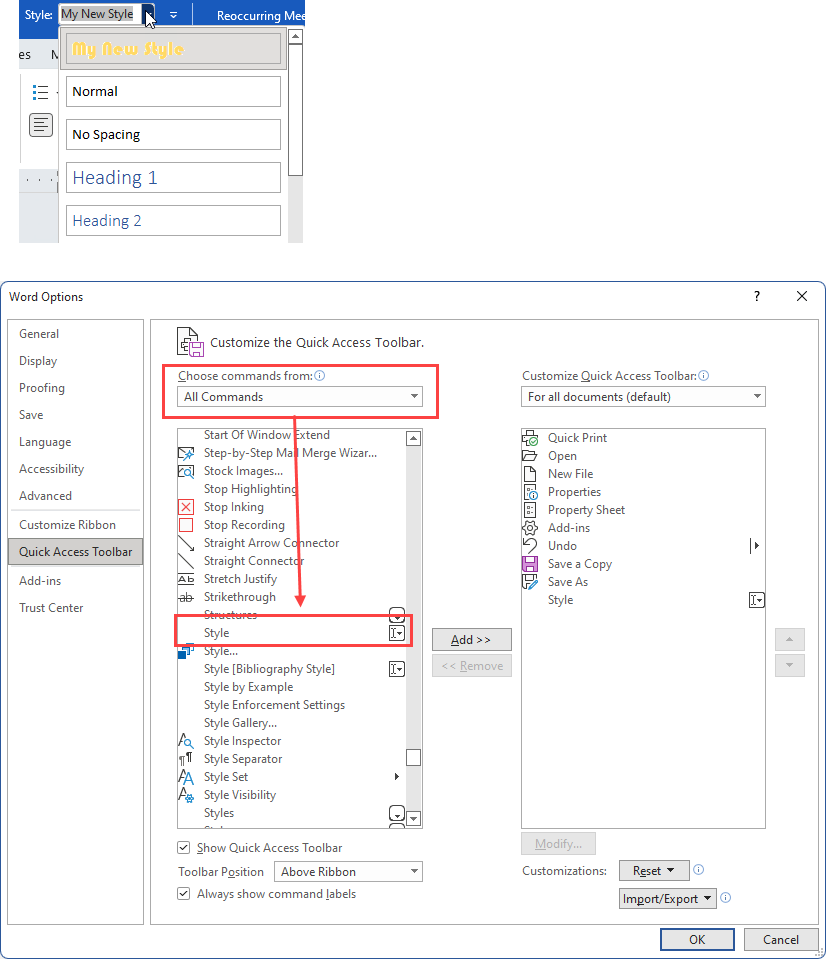
Task: Open the Reset dropdown button
Action: click(654, 870)
